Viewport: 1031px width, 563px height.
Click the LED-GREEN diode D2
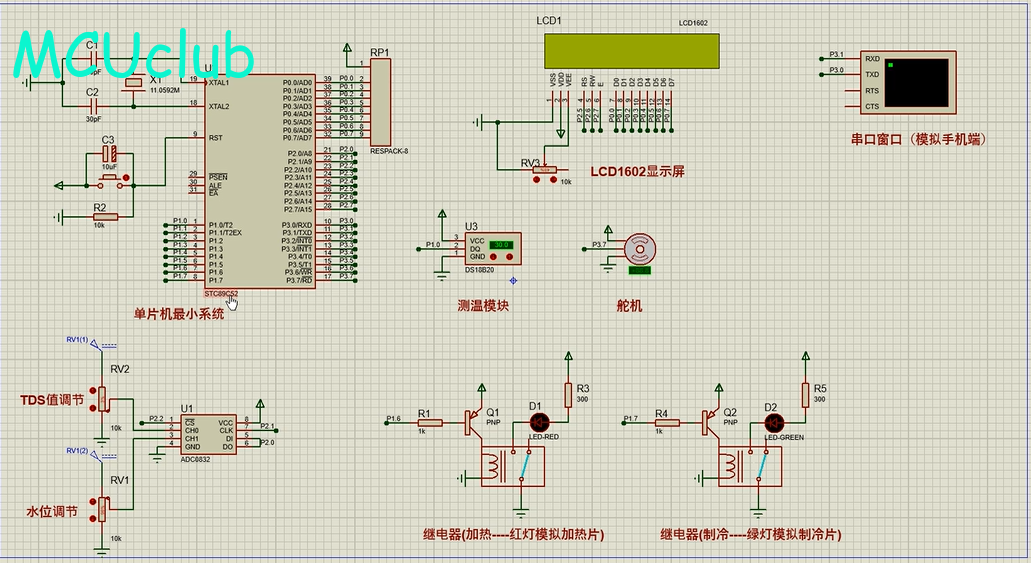771,423
